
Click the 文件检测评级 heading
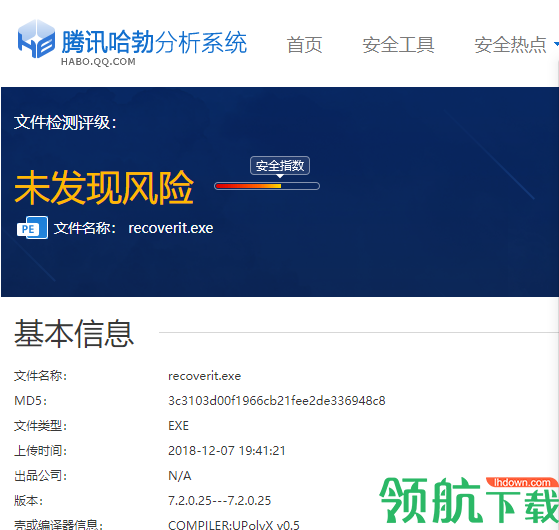65,123
